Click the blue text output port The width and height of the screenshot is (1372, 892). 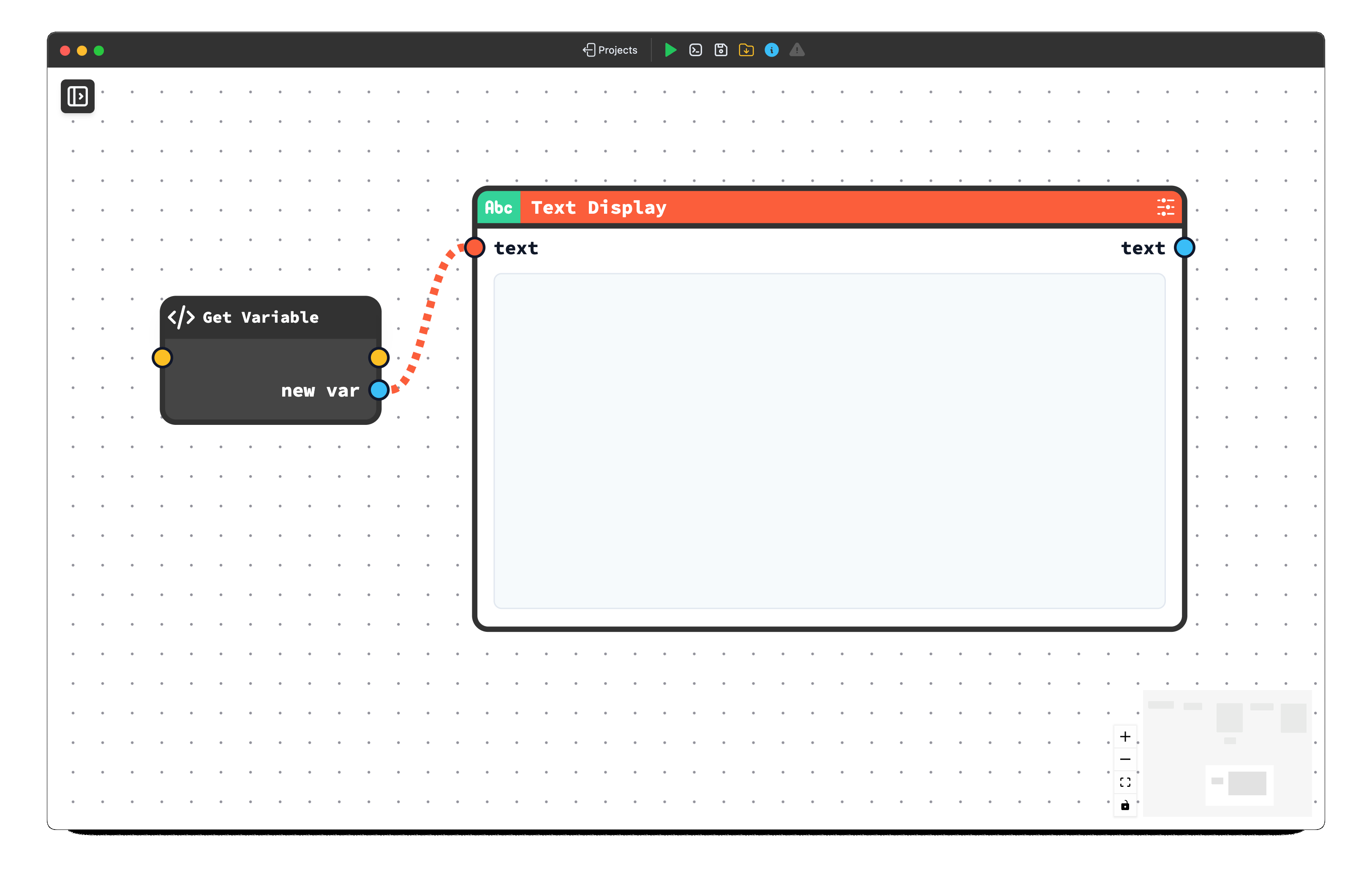coord(1184,248)
